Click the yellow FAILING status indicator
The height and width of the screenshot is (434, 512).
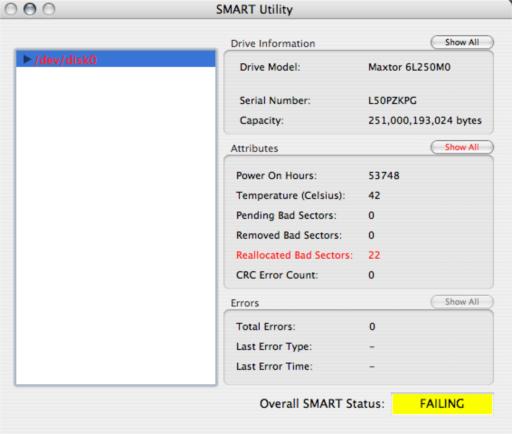point(442,404)
